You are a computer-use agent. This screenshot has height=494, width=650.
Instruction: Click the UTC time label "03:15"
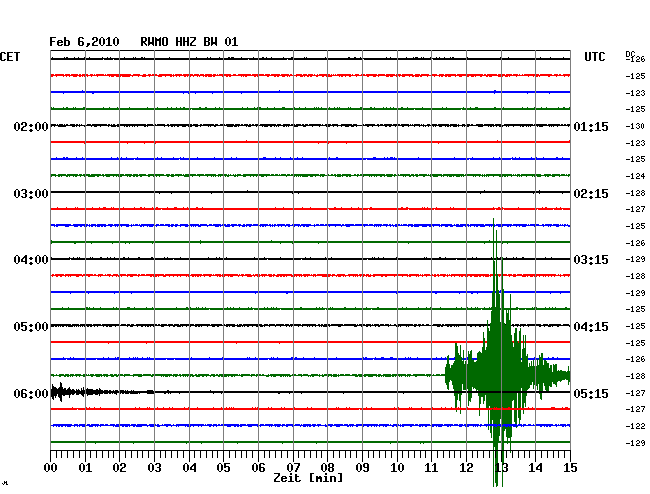pyautogui.click(x=591, y=260)
